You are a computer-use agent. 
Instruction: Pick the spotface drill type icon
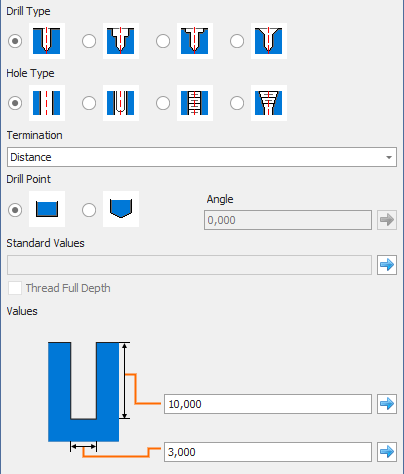point(195,41)
